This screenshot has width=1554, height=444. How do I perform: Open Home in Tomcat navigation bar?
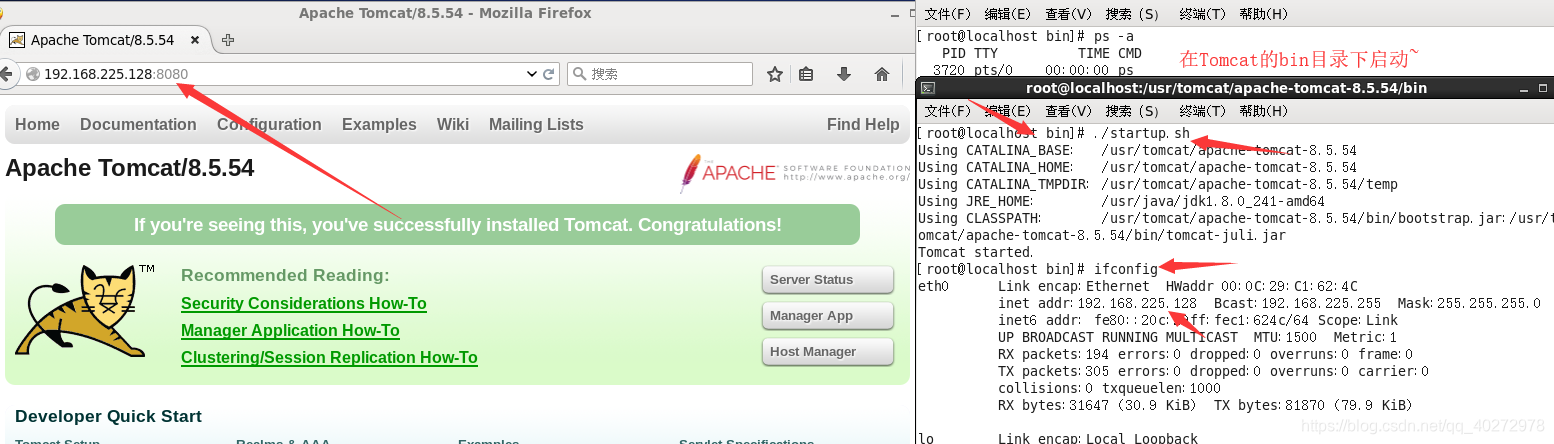(37, 124)
